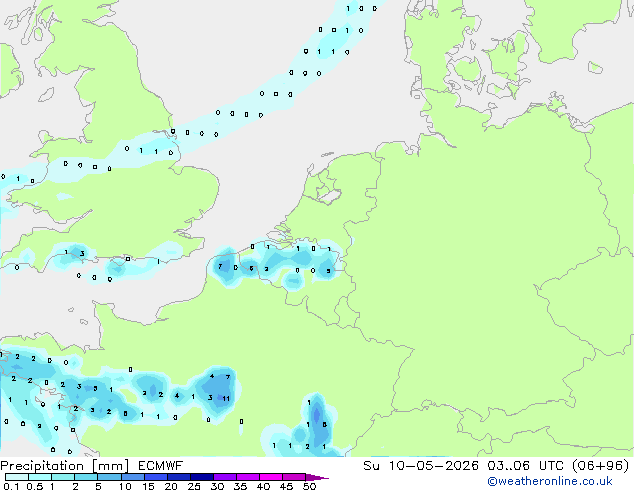Select the 40–45 mm magenta legend swatch
634x490 pixels.
coord(271,477)
